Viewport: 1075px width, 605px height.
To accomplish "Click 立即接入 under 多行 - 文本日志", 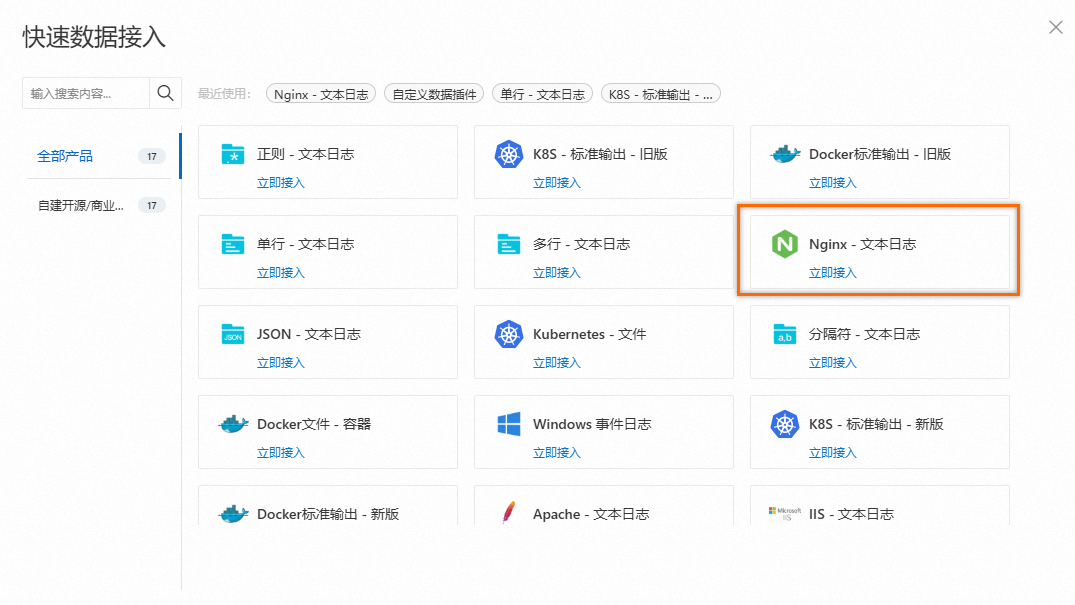I will 557,272.
